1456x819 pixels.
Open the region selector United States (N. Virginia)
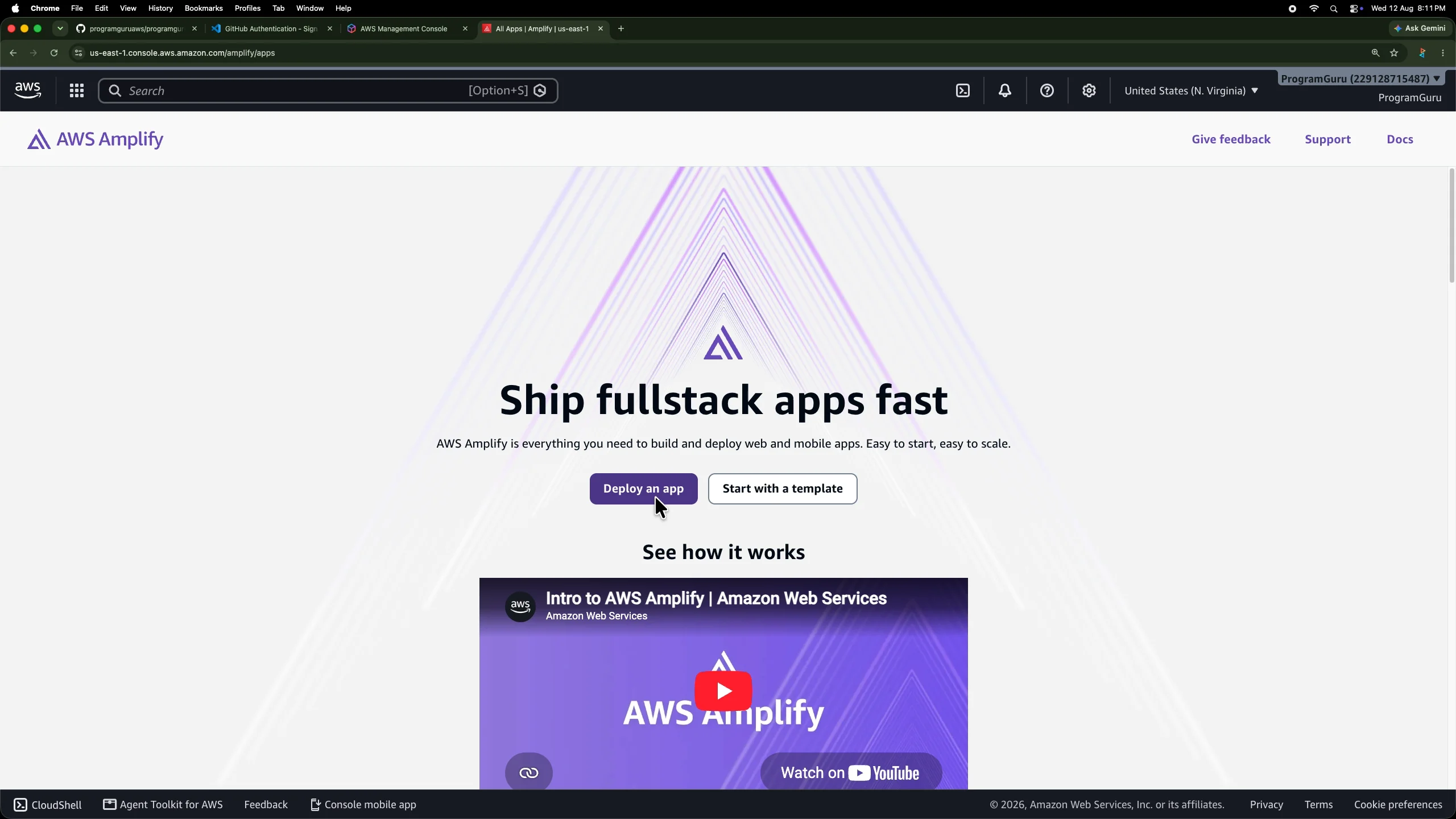1191,90
